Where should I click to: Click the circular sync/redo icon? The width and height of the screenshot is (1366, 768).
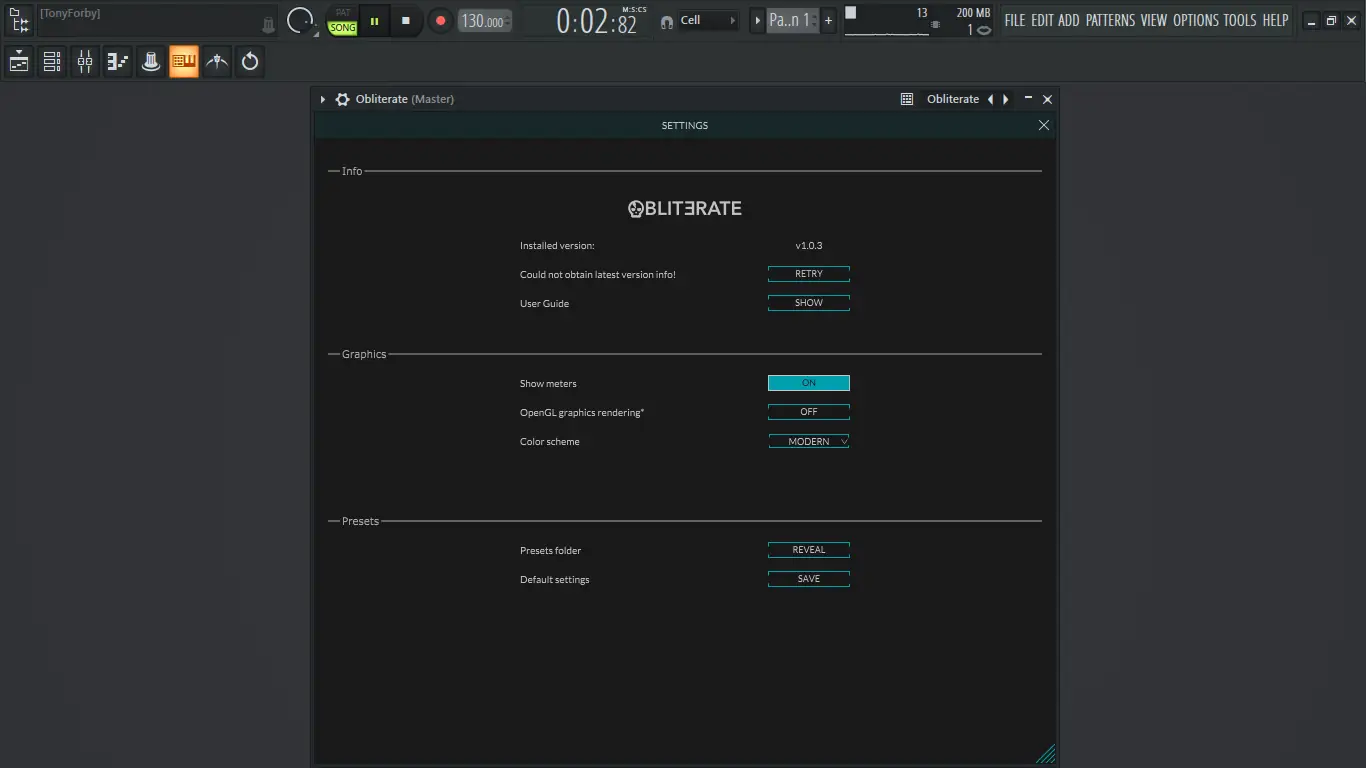click(250, 61)
